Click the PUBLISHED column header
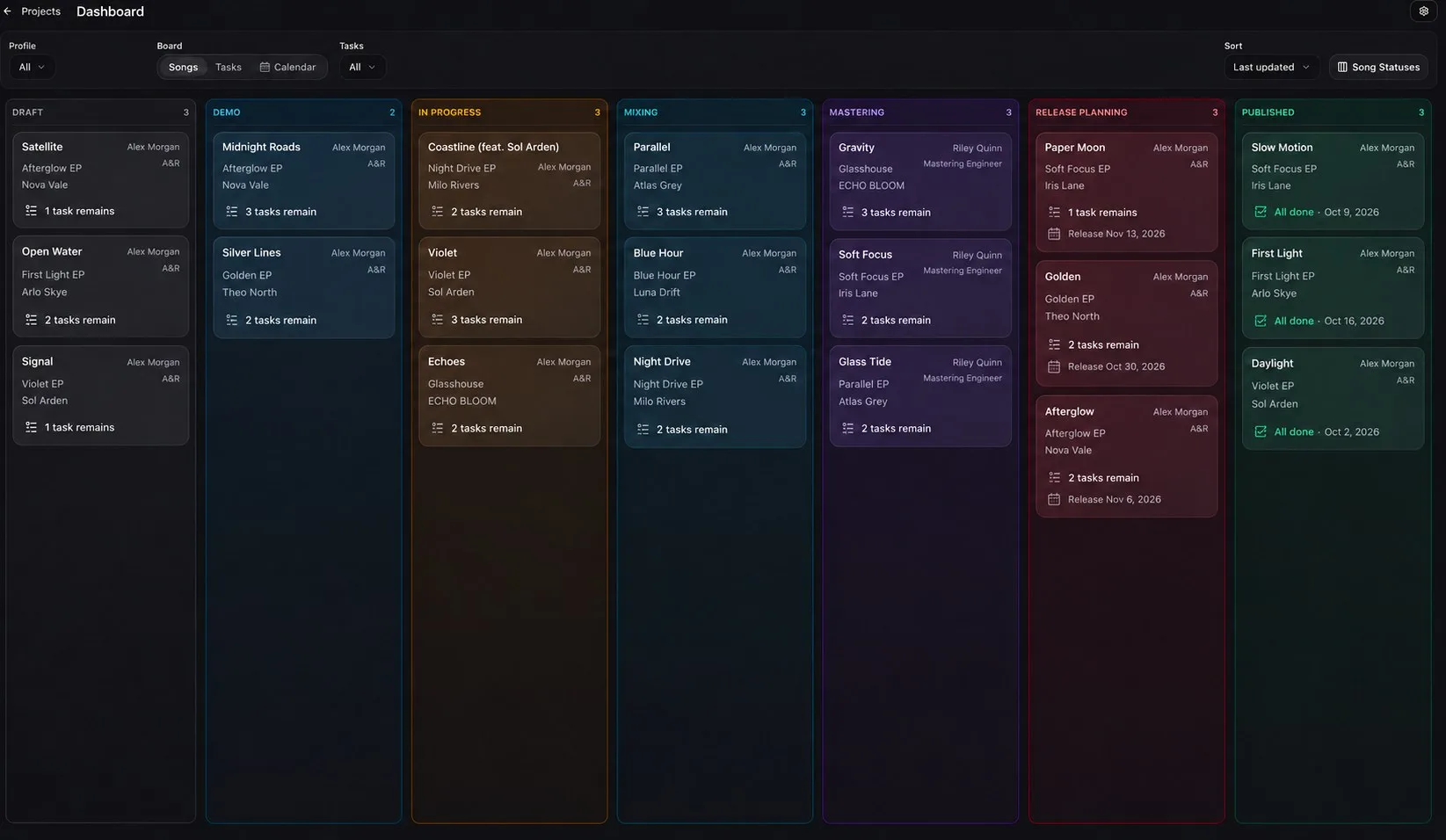1446x840 pixels. [x=1268, y=112]
